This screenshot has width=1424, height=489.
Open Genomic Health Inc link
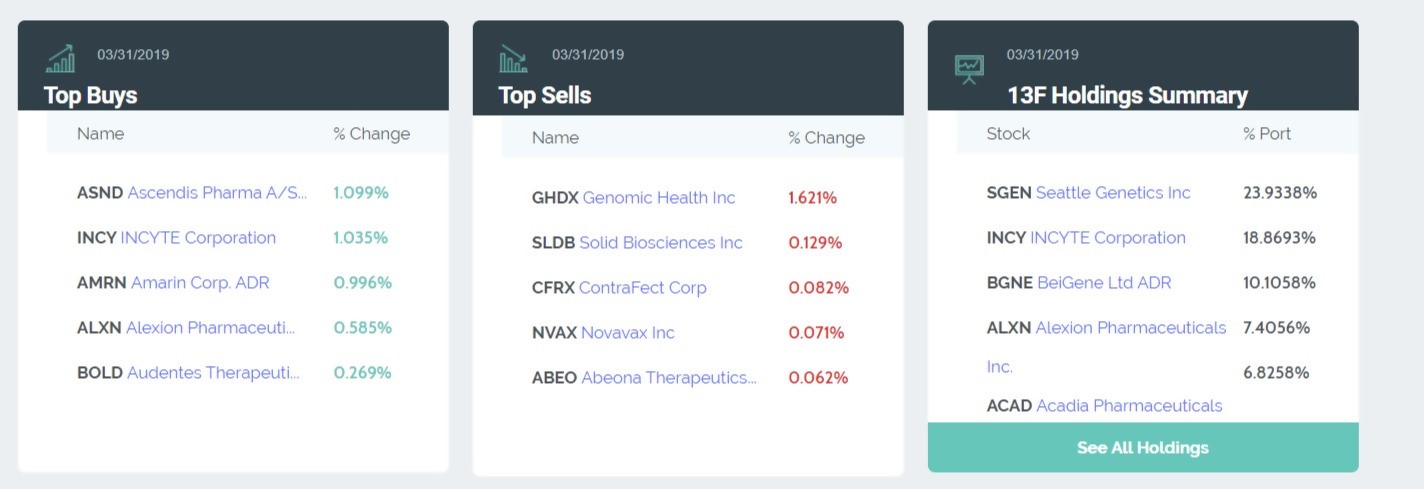[658, 197]
